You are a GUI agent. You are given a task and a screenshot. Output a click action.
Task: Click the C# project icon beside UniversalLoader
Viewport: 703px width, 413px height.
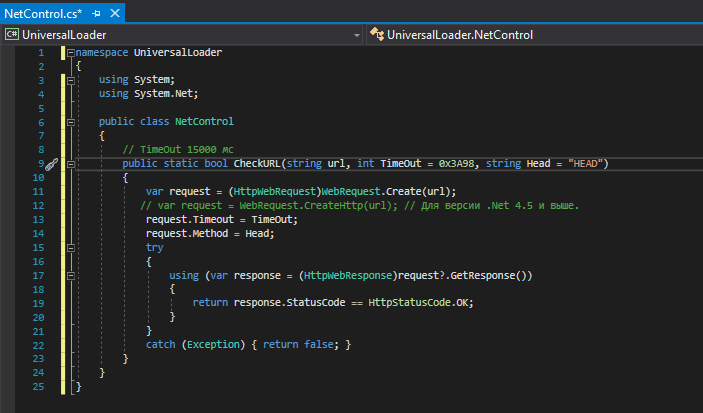(x=12, y=34)
